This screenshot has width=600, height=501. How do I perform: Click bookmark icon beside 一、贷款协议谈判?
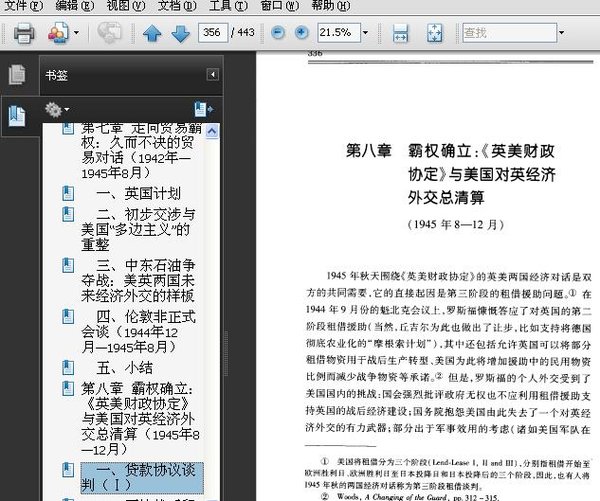point(68,470)
